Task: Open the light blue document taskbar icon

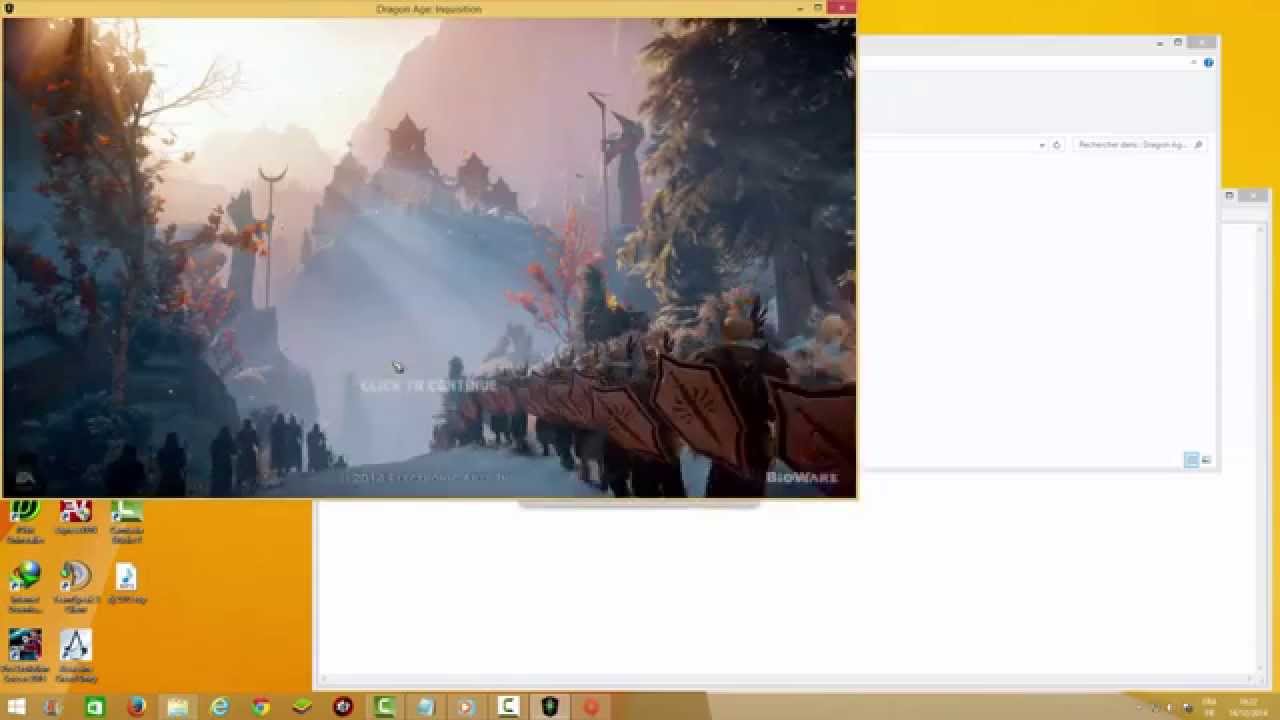Action: tap(426, 707)
